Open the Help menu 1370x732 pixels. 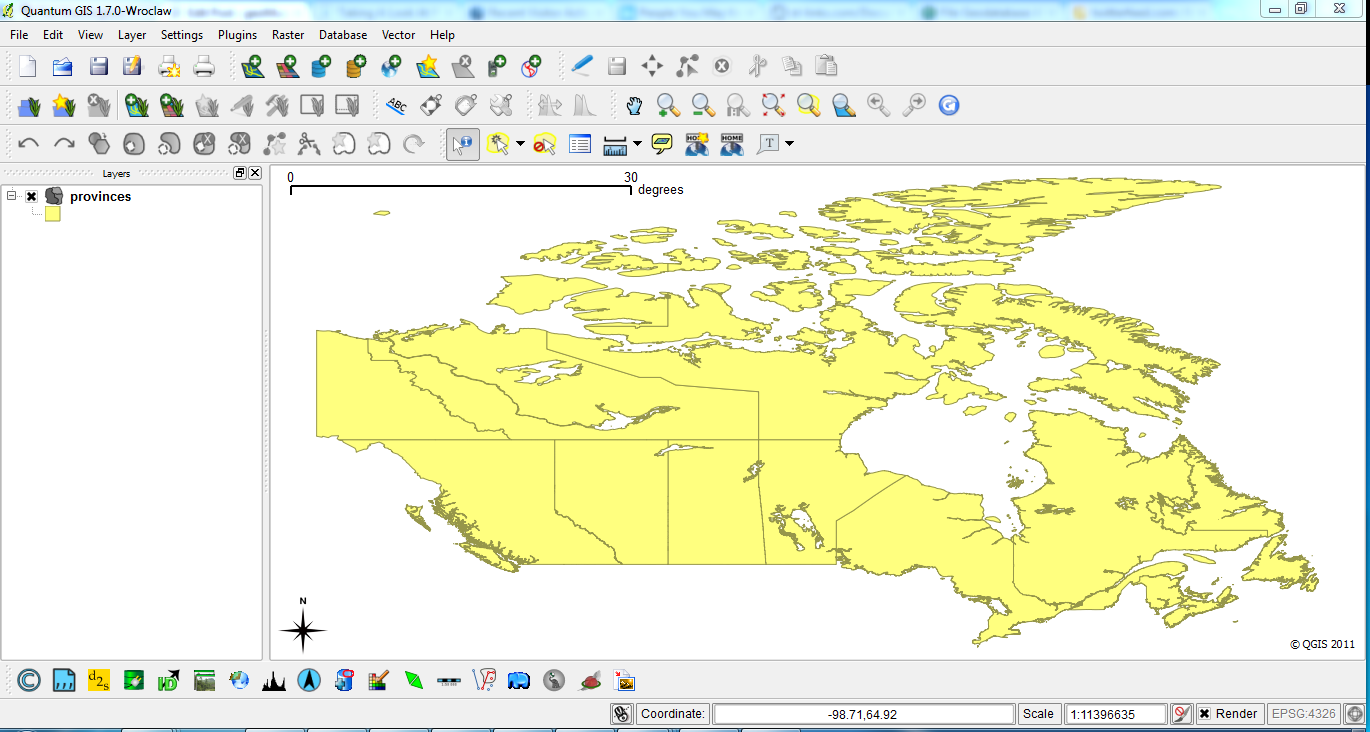point(442,34)
